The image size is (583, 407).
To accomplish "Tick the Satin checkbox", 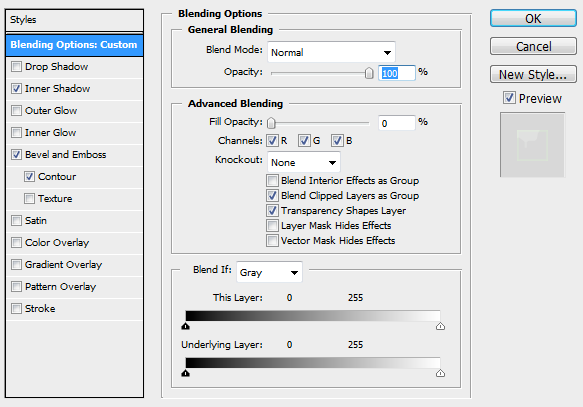I will click(16, 220).
